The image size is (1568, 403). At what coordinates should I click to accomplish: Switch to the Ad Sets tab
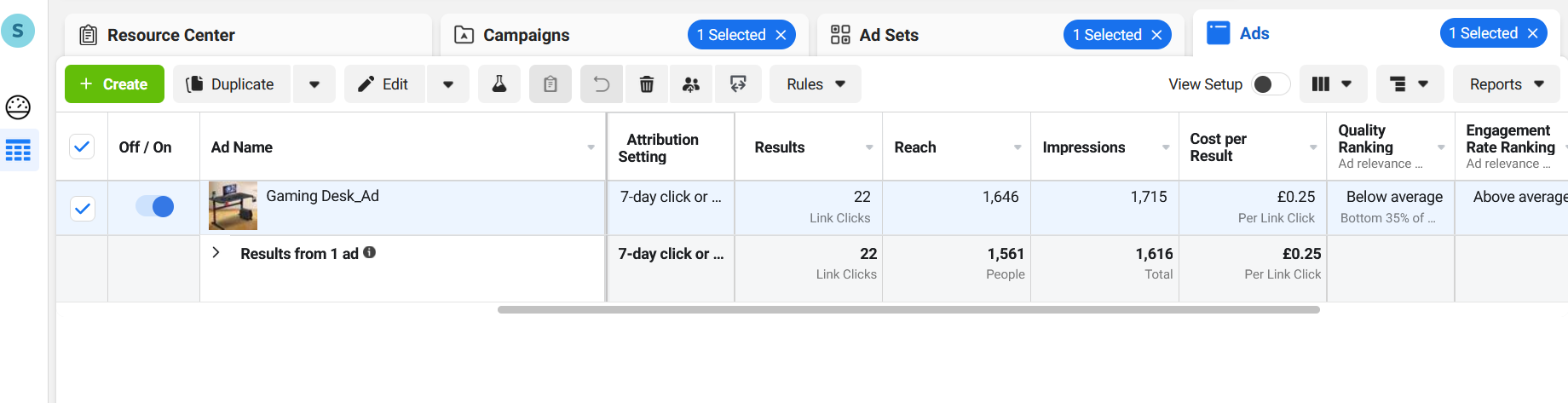point(889,35)
